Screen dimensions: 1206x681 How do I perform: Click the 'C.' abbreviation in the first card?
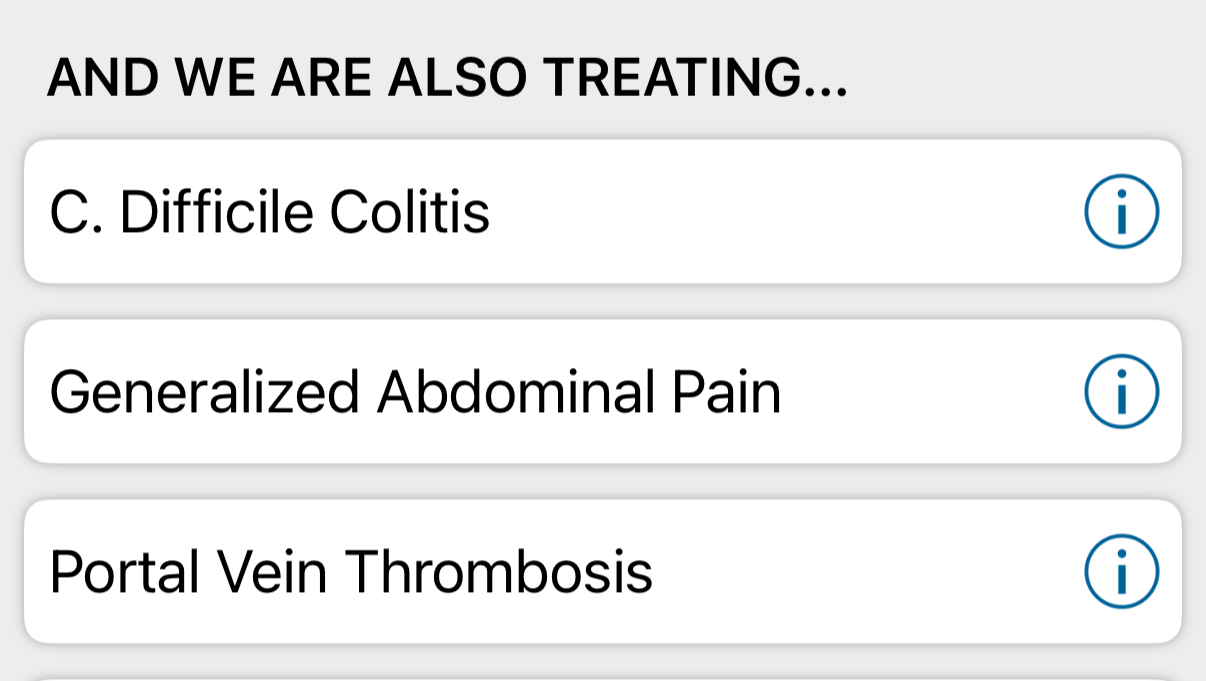click(x=74, y=212)
